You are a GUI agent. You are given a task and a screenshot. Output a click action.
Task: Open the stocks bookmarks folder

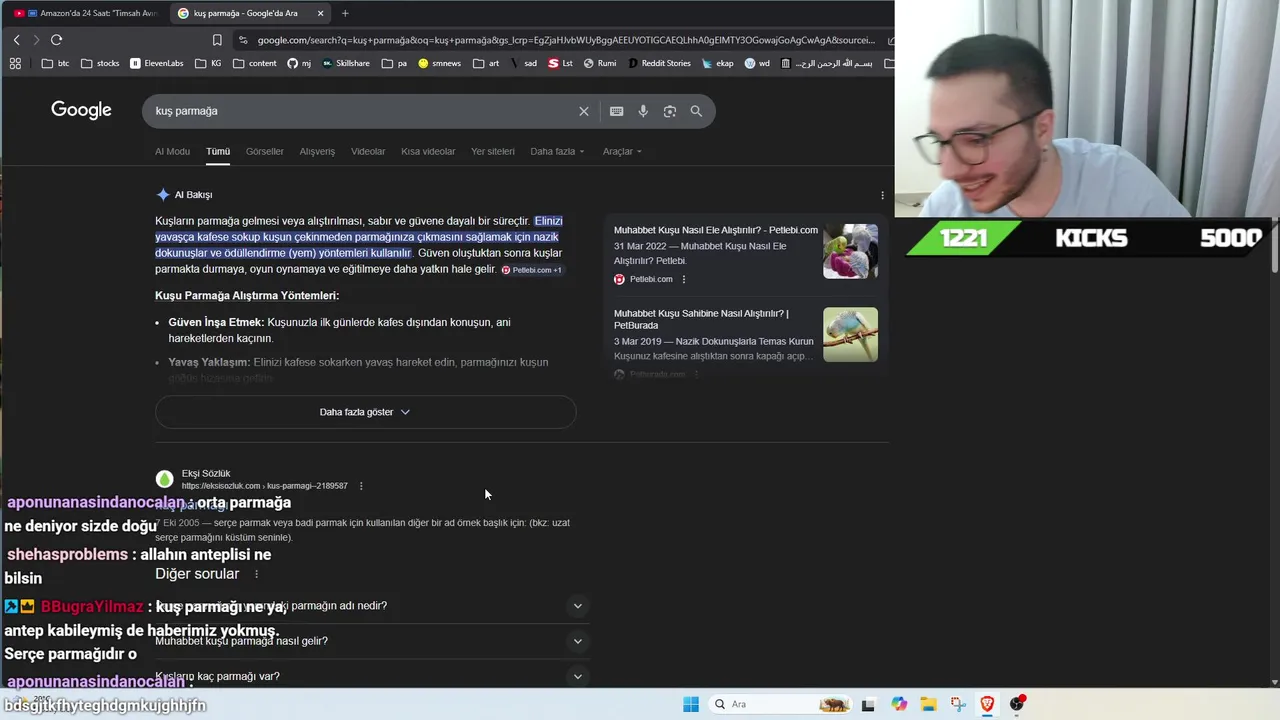pyautogui.click(x=100, y=63)
